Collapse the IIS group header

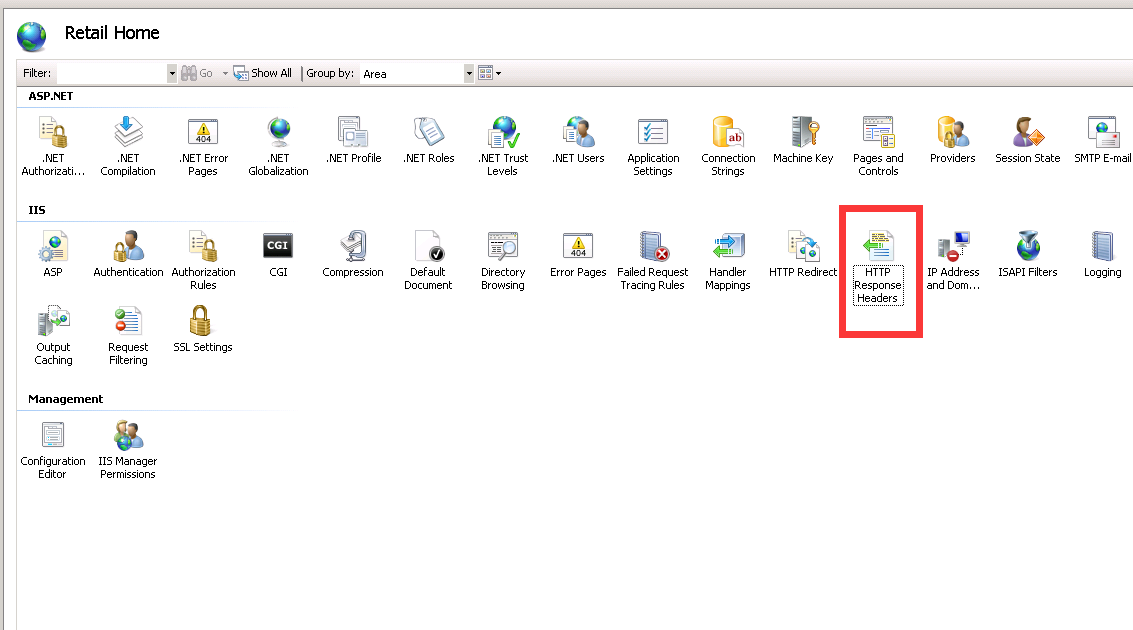[x=37, y=210]
